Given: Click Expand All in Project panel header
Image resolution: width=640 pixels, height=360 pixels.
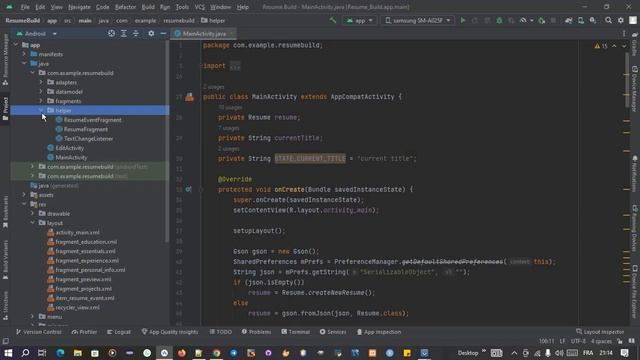Looking at the screenshot, I should (x=124, y=33).
